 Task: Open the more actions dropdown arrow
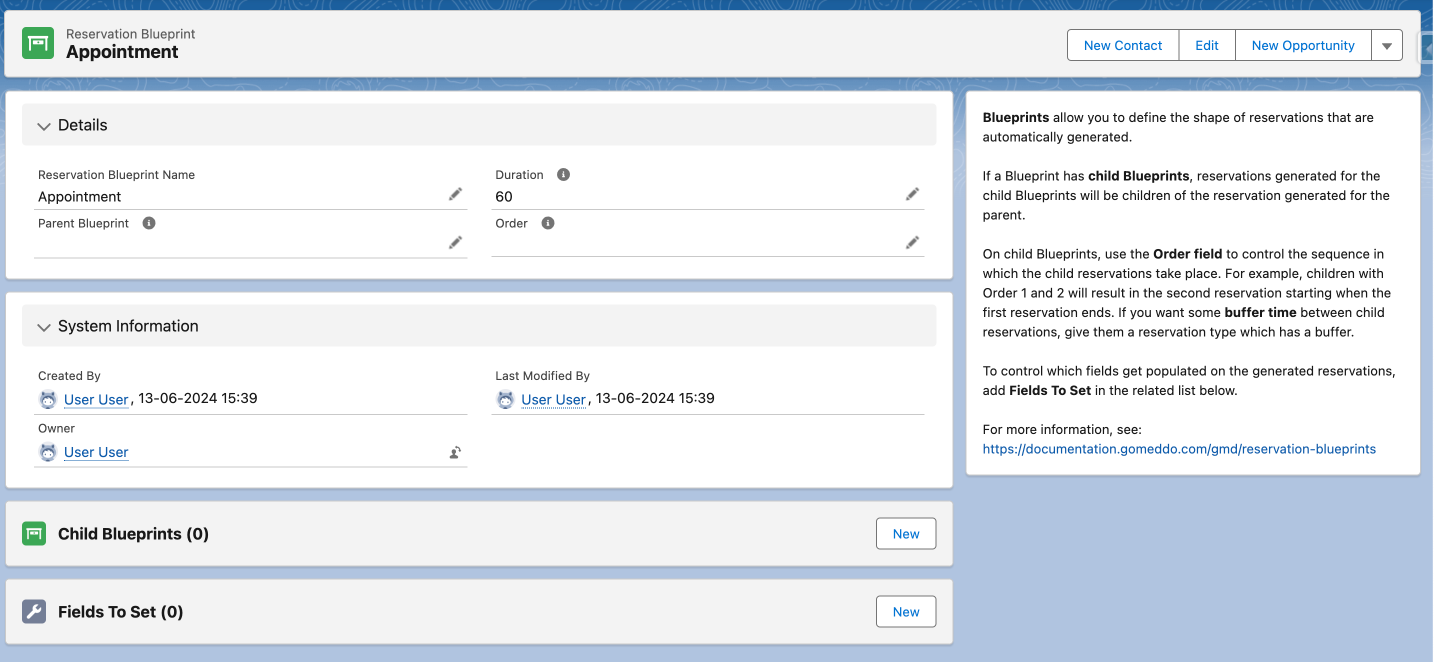1387,46
